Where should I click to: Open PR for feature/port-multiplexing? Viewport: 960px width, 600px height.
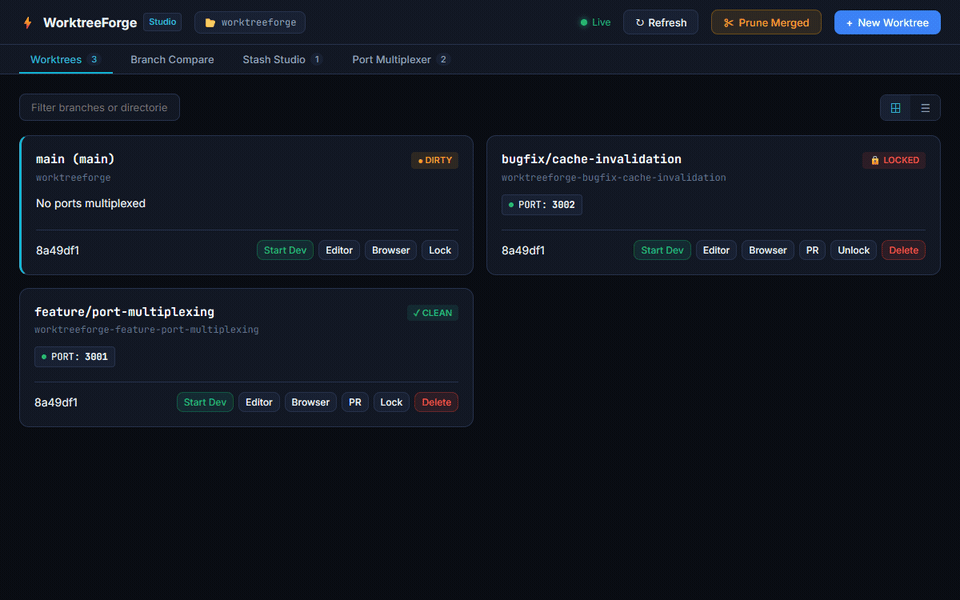point(355,402)
